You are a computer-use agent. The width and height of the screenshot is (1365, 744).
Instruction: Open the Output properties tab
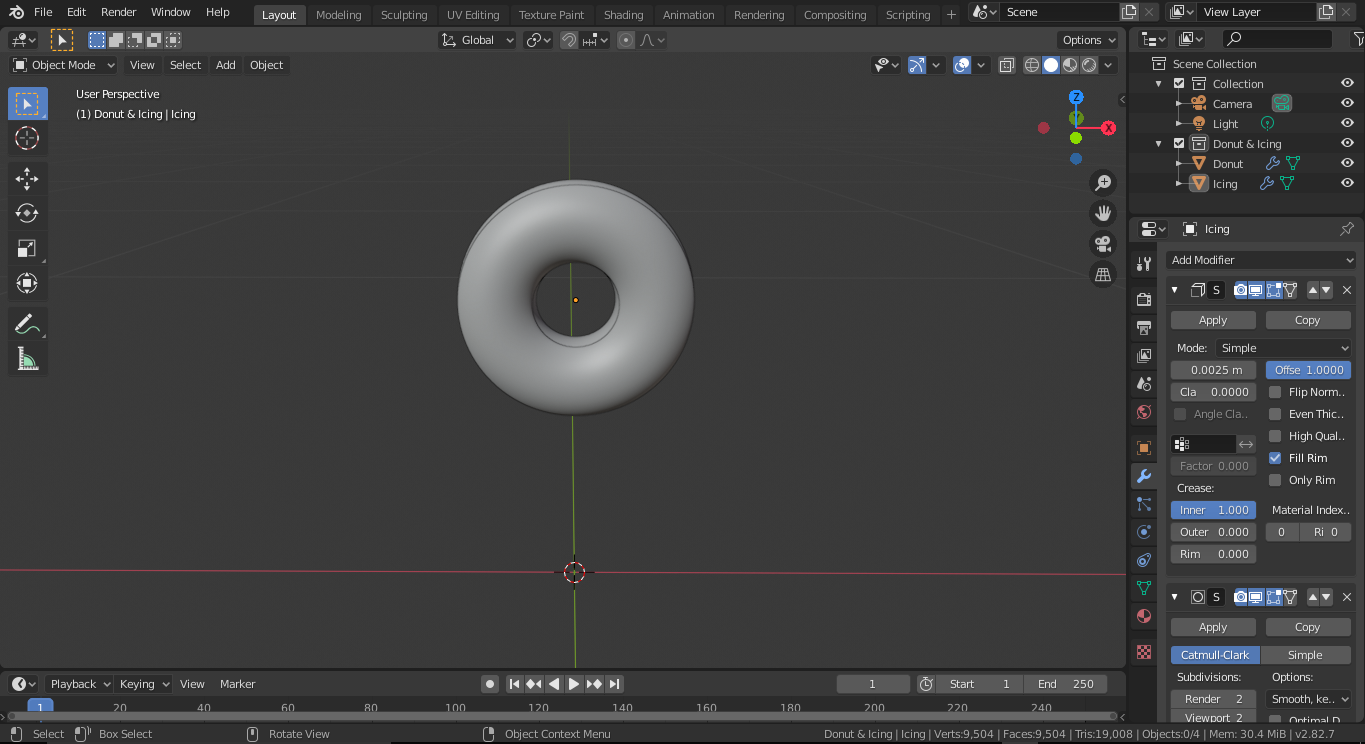pyautogui.click(x=1145, y=327)
